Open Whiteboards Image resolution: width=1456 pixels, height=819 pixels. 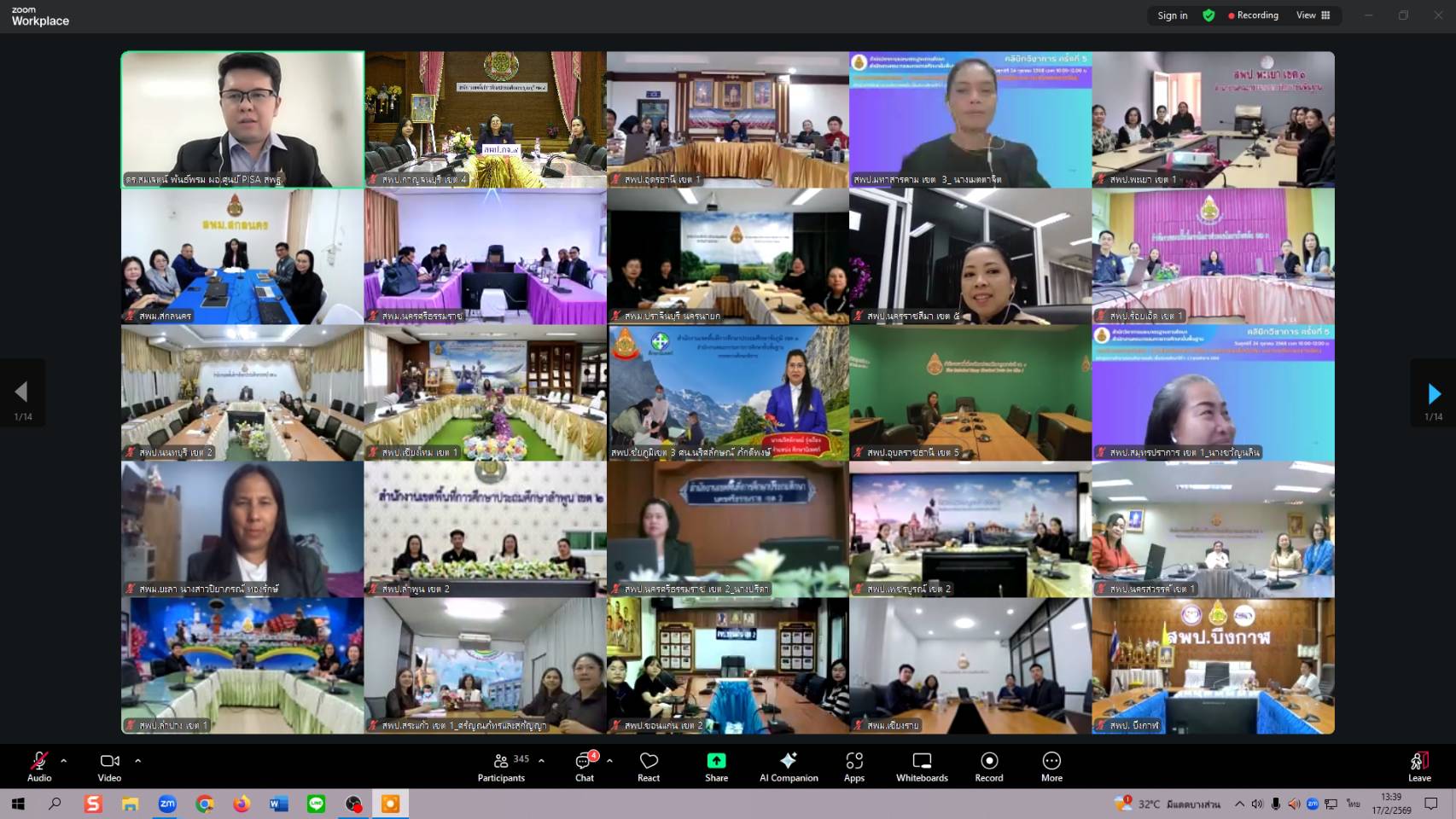(922, 766)
